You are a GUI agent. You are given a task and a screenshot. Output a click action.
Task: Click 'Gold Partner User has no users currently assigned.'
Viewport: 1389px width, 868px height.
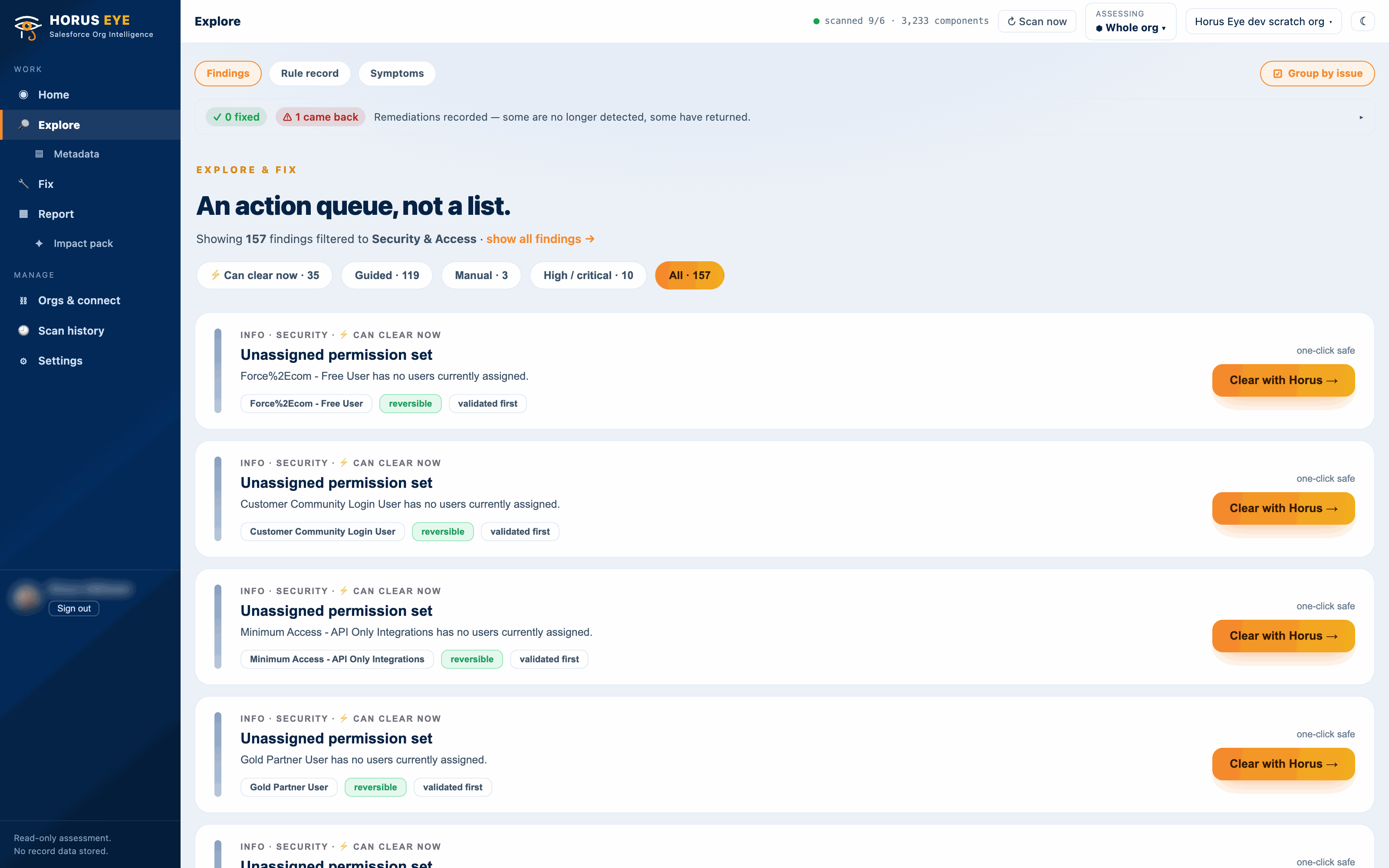pos(363,759)
